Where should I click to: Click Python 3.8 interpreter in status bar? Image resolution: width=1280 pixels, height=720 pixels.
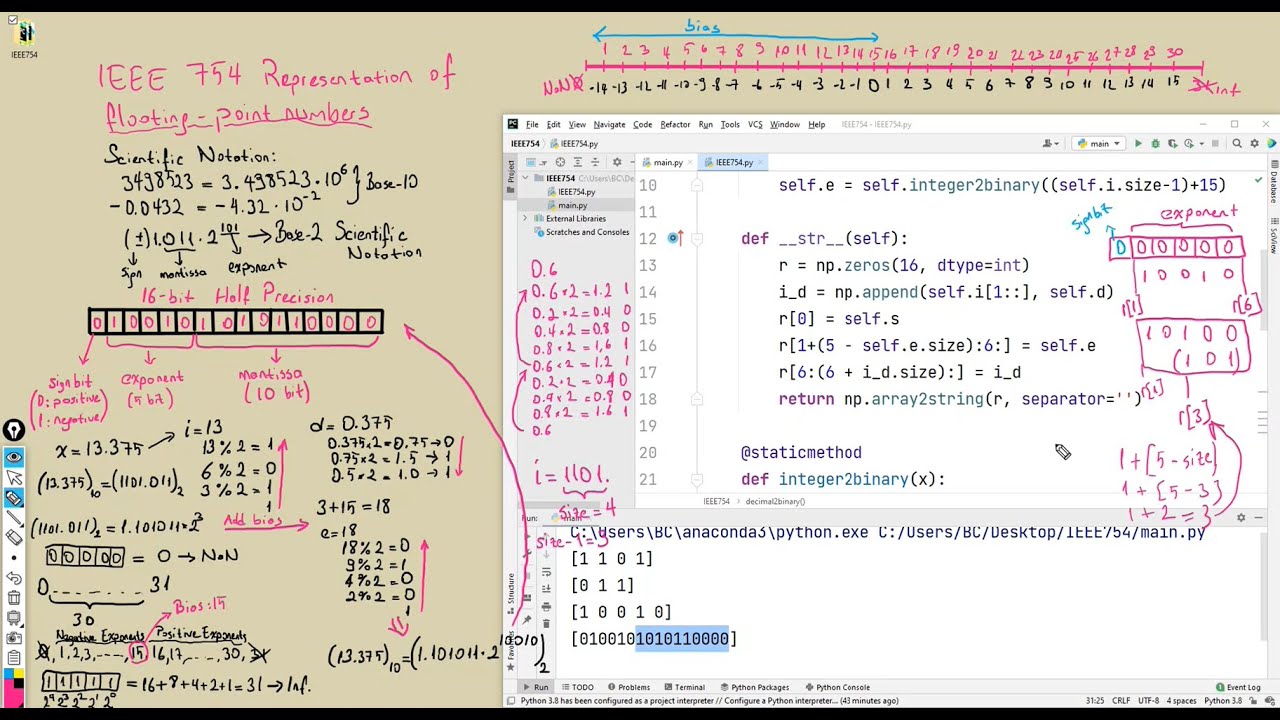(x=1223, y=701)
